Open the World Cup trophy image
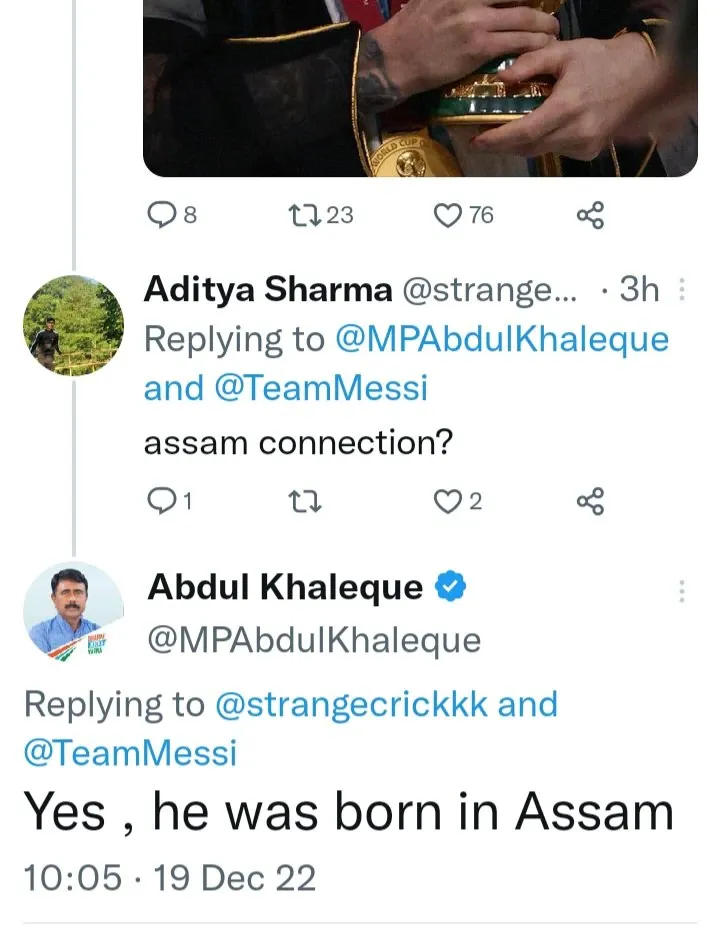Viewport: 720px width, 942px height. [420, 88]
